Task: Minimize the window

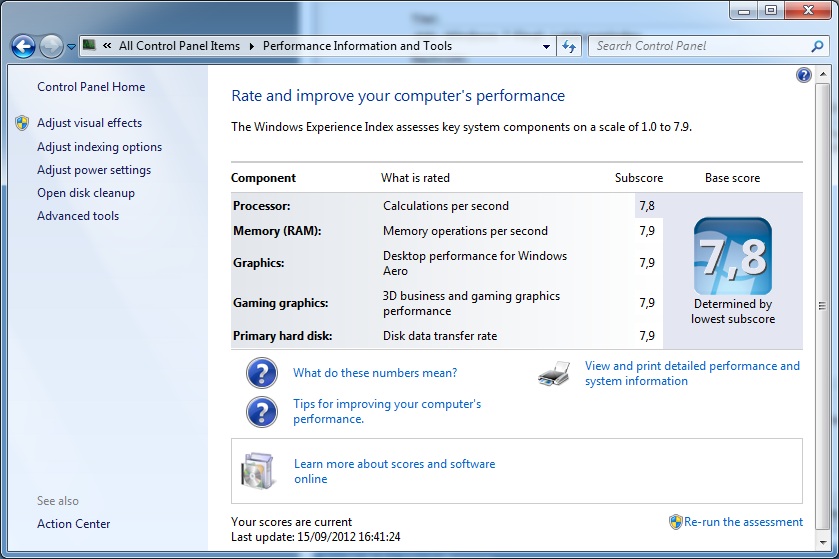Action: coord(744,10)
